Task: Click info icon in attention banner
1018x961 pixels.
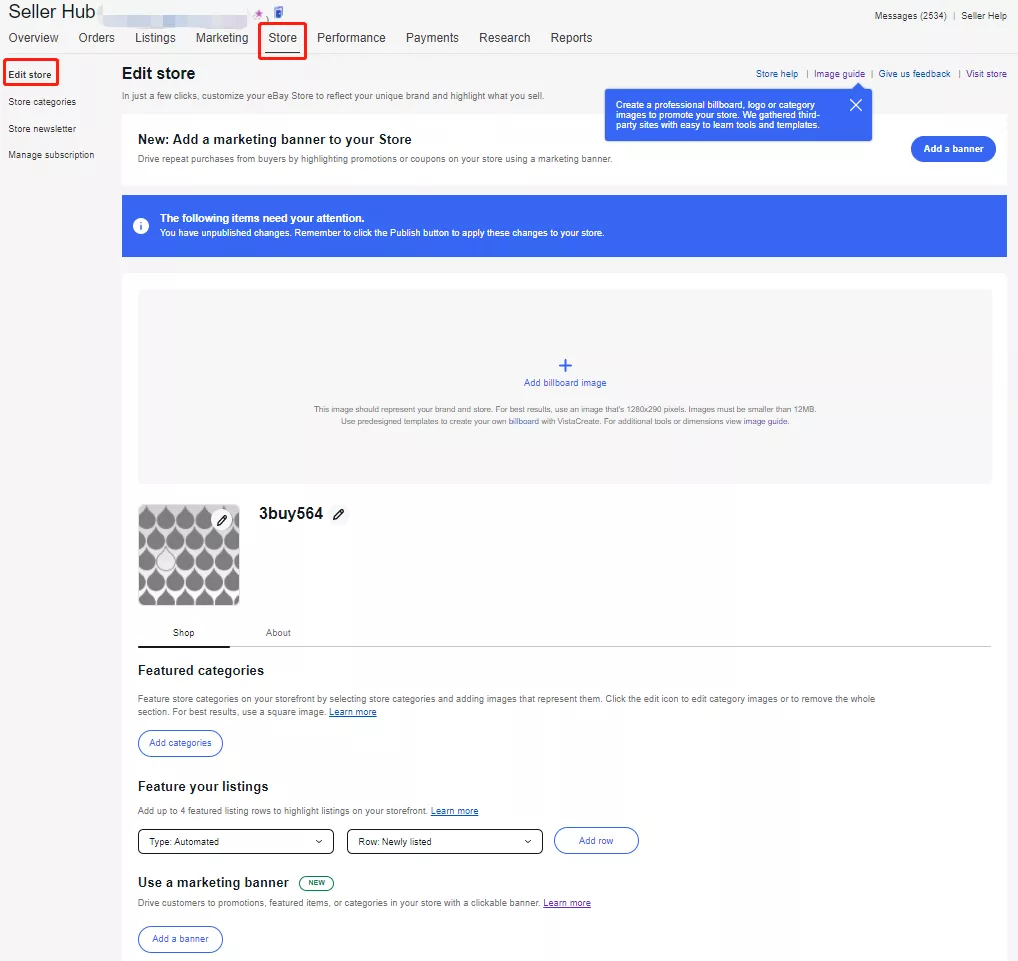Action: pos(142,226)
